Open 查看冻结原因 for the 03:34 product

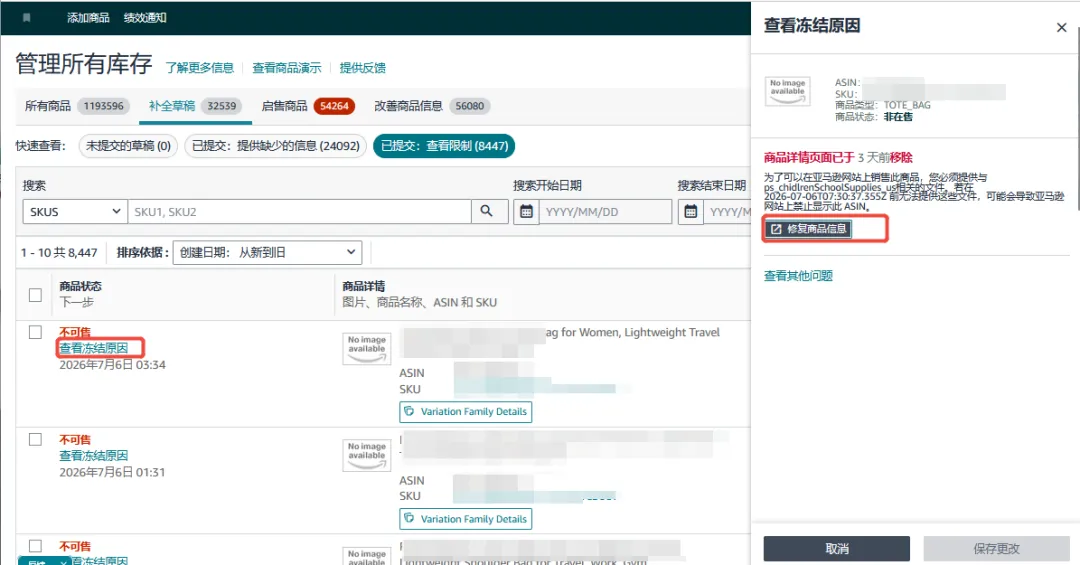coord(94,348)
